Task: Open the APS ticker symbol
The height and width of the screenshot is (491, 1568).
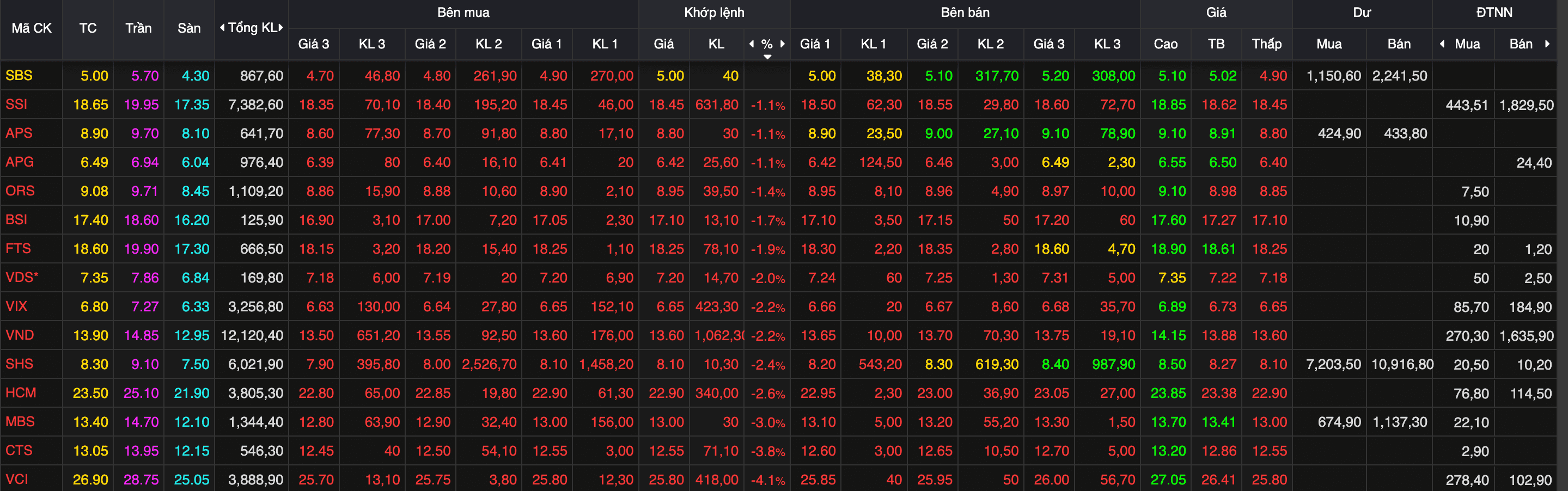Action: 19,133
